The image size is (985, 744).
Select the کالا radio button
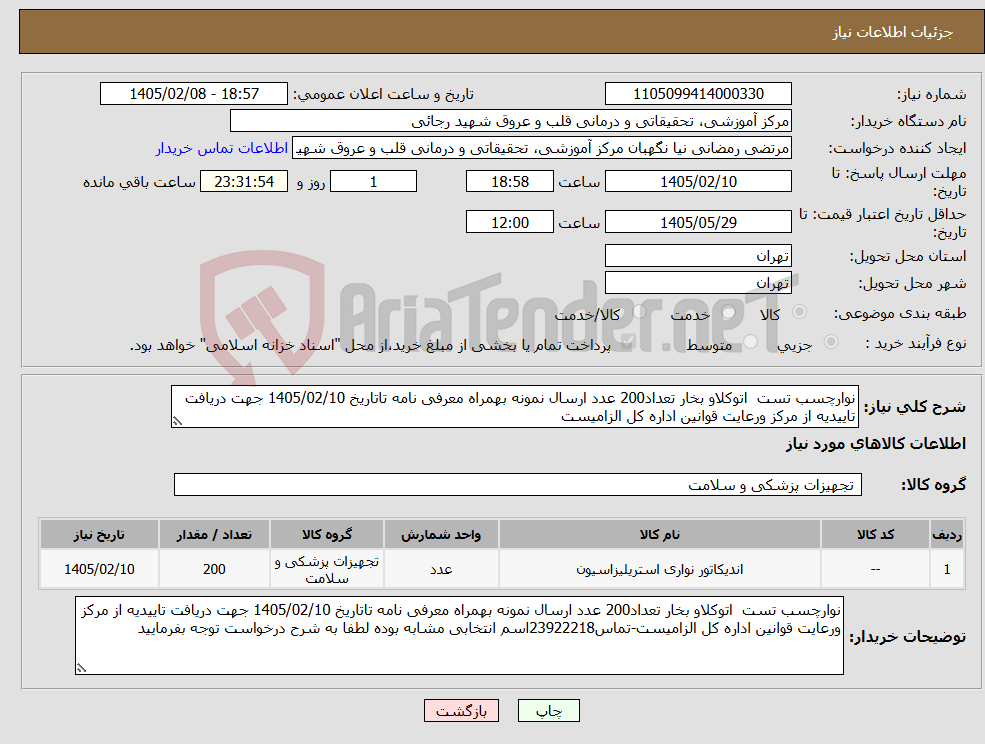(x=800, y=312)
